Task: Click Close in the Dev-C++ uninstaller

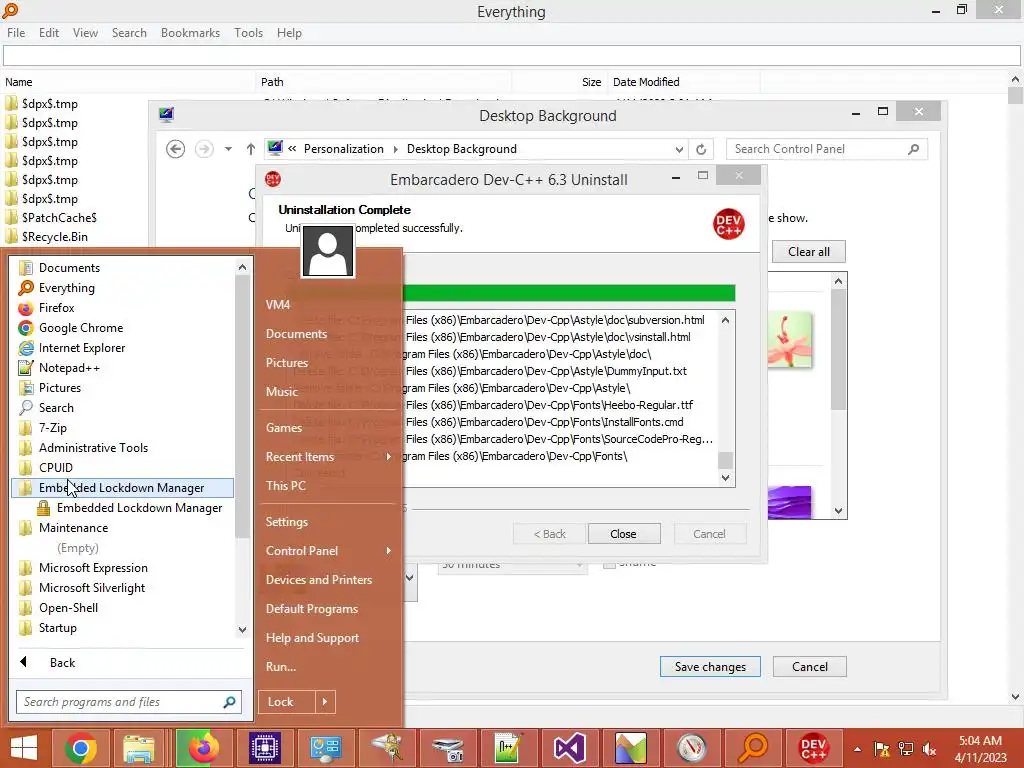Action: click(x=624, y=534)
